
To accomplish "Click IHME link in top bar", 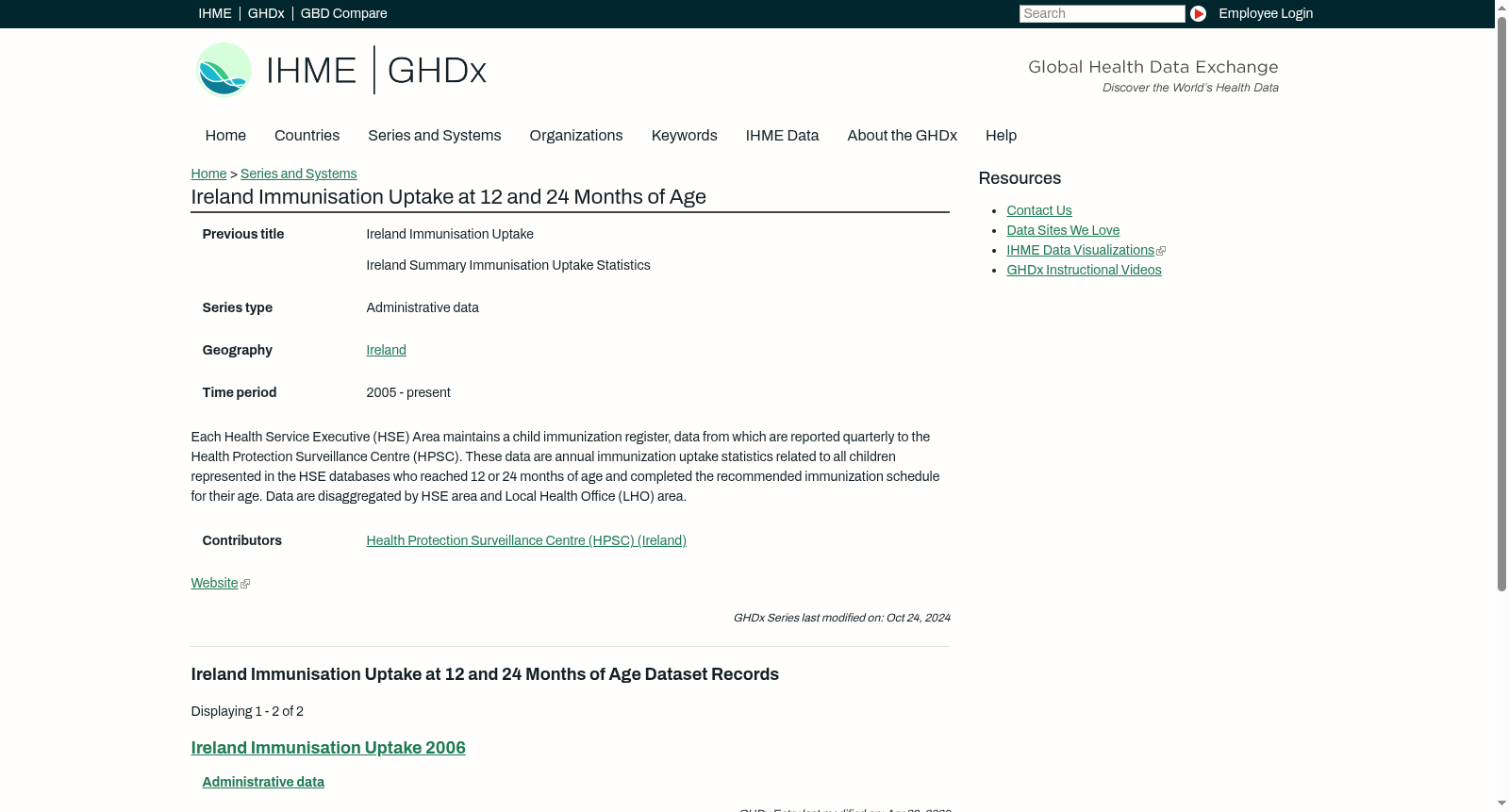I will (215, 13).
